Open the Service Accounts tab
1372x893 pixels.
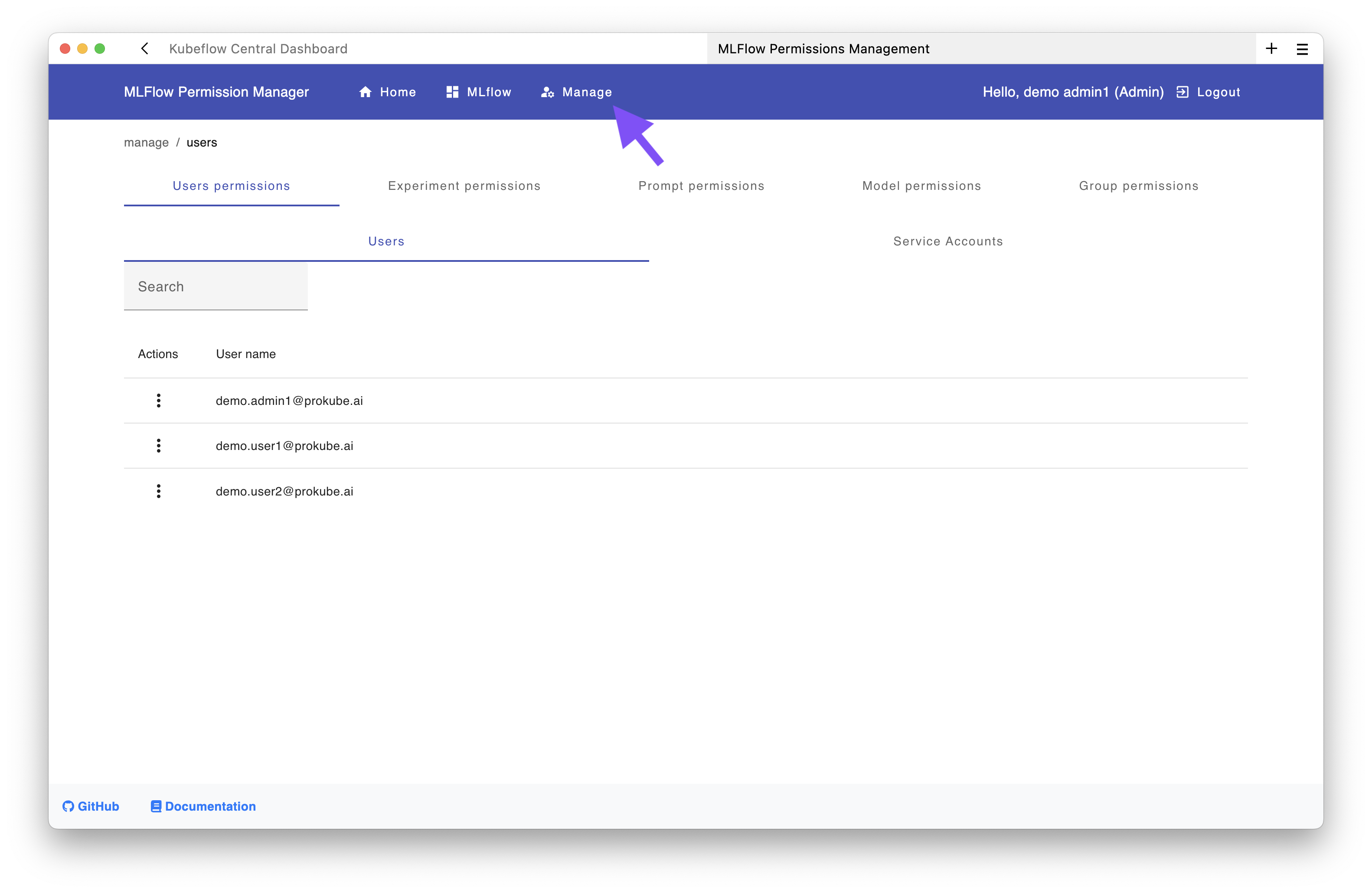[x=948, y=241]
